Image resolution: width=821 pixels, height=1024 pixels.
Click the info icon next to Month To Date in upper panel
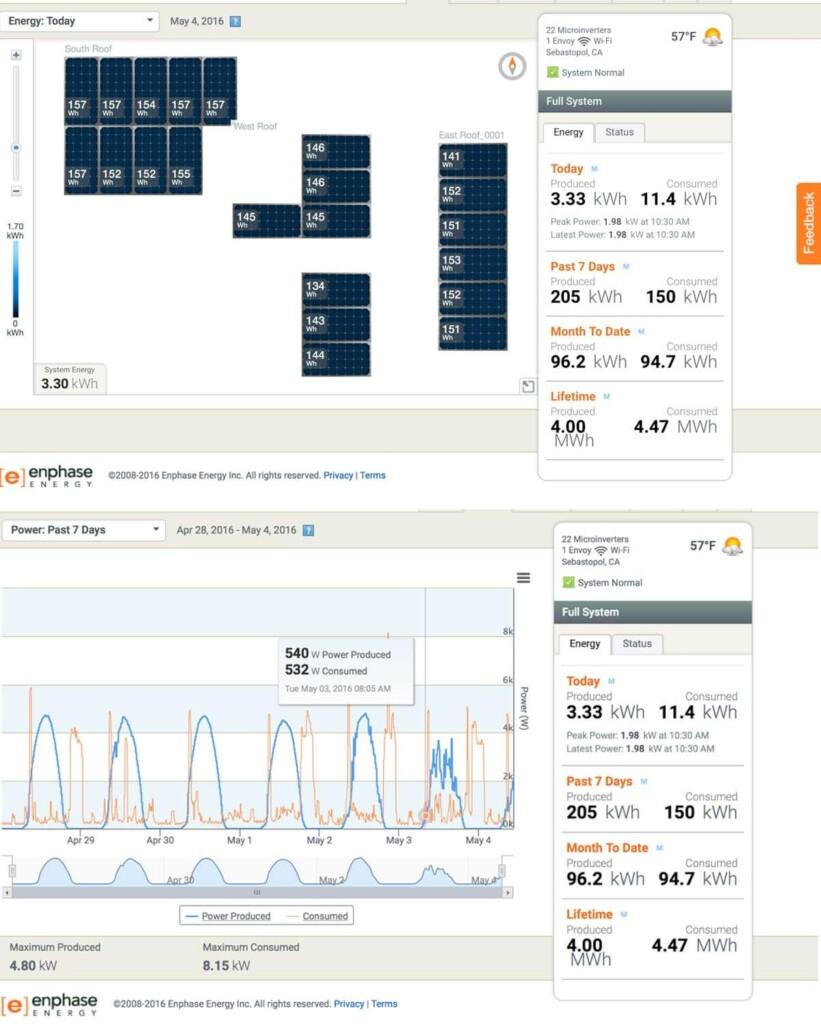click(641, 332)
